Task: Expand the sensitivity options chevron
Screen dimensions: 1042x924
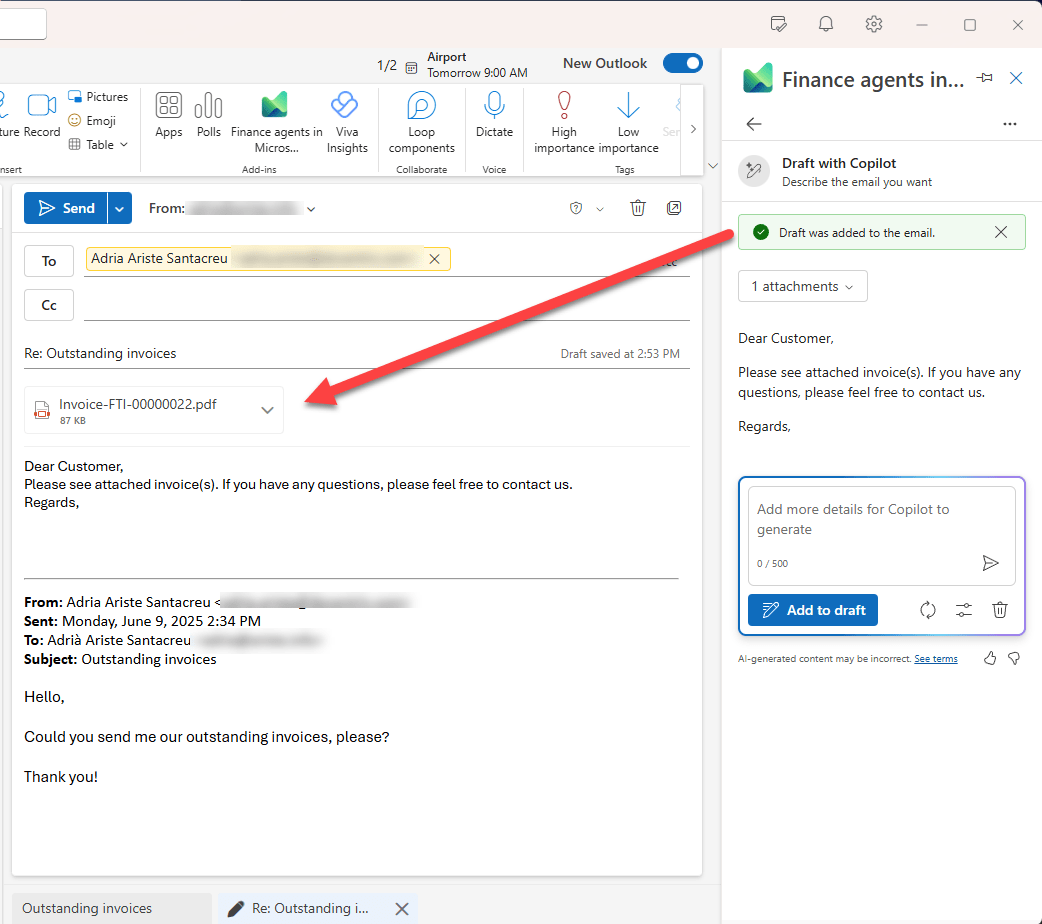Action: 599,209
